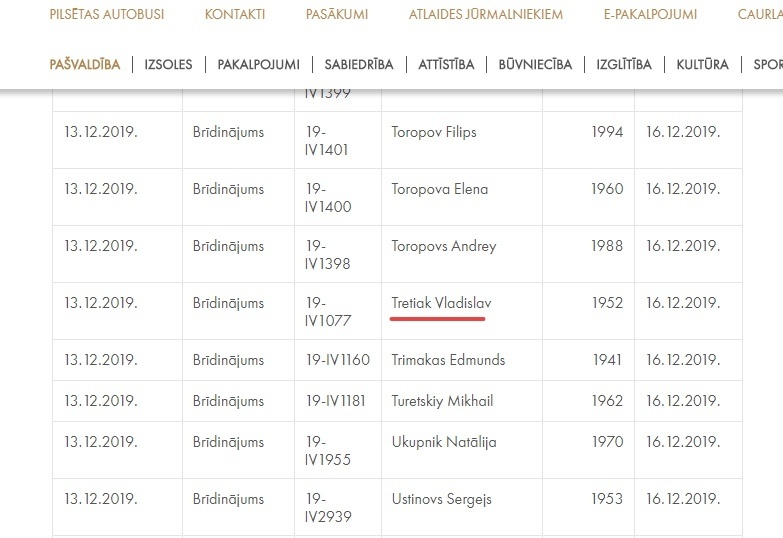Select the Izglītība menu item
Image resolution: width=783 pixels, height=538 pixels.
coord(624,64)
